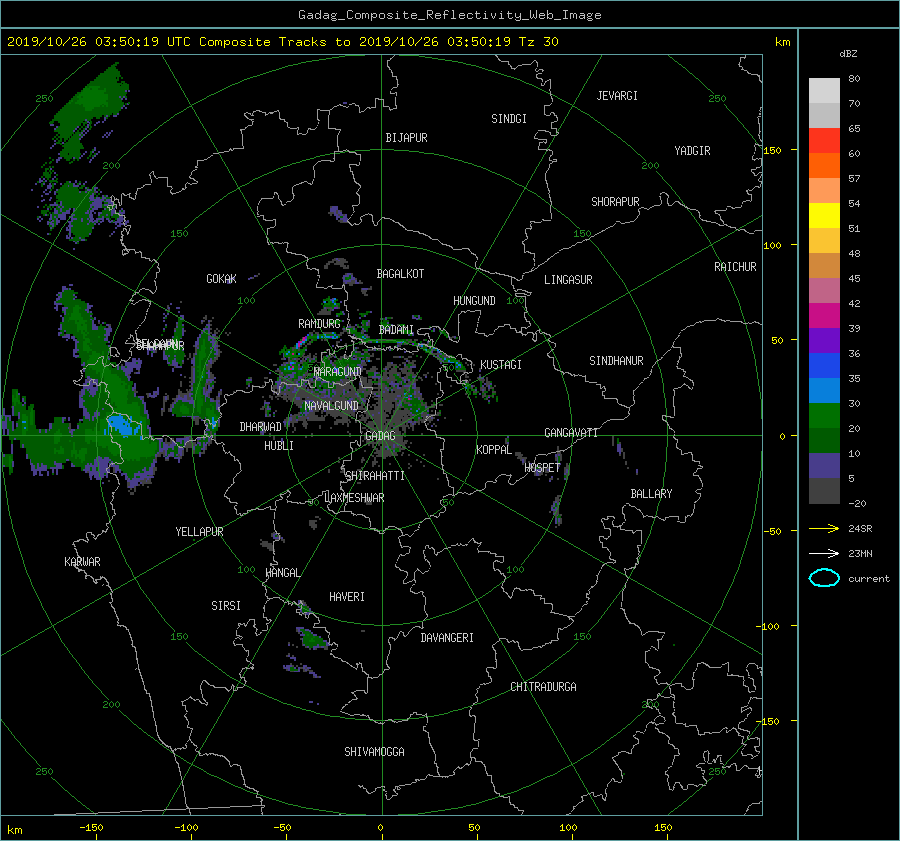Click the green 30 dBZ color swatch
Screen dimensions: 900x841
(824, 416)
